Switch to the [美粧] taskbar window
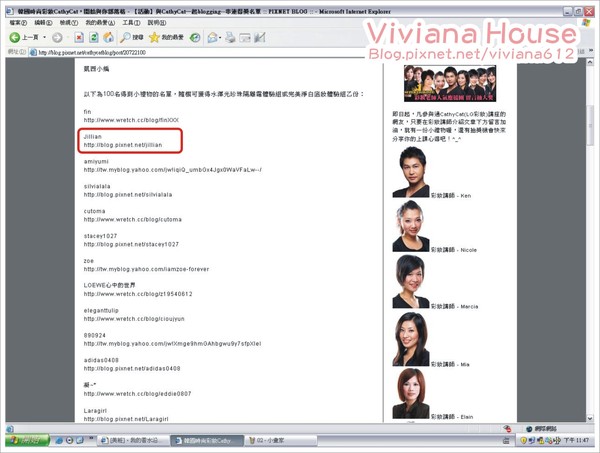Screen dimensions: 600x453 click(x=133, y=441)
